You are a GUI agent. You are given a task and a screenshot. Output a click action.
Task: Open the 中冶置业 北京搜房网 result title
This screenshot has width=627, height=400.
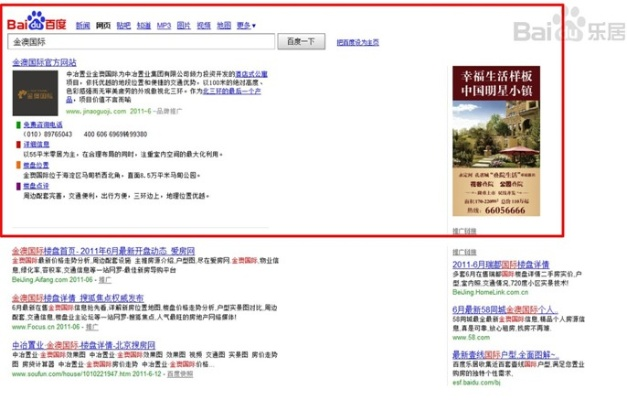[84, 345]
